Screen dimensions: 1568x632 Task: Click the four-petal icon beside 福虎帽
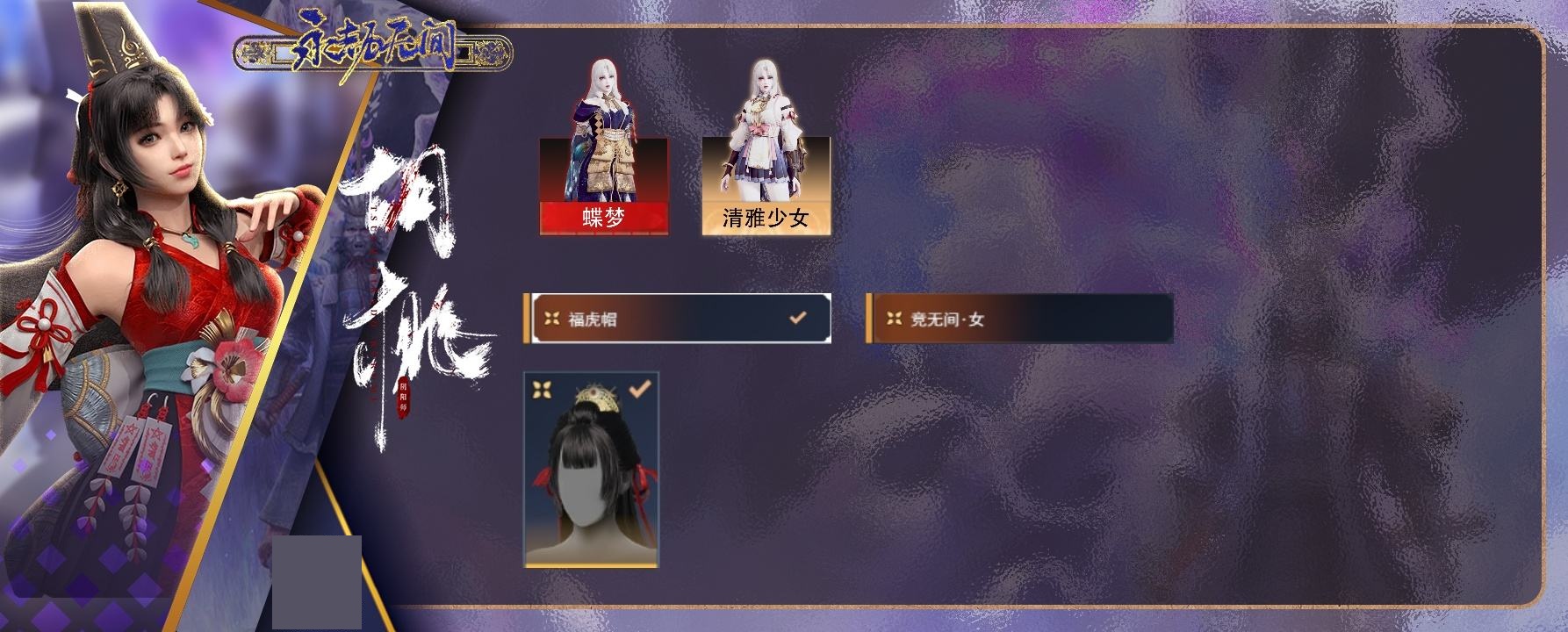(551, 319)
